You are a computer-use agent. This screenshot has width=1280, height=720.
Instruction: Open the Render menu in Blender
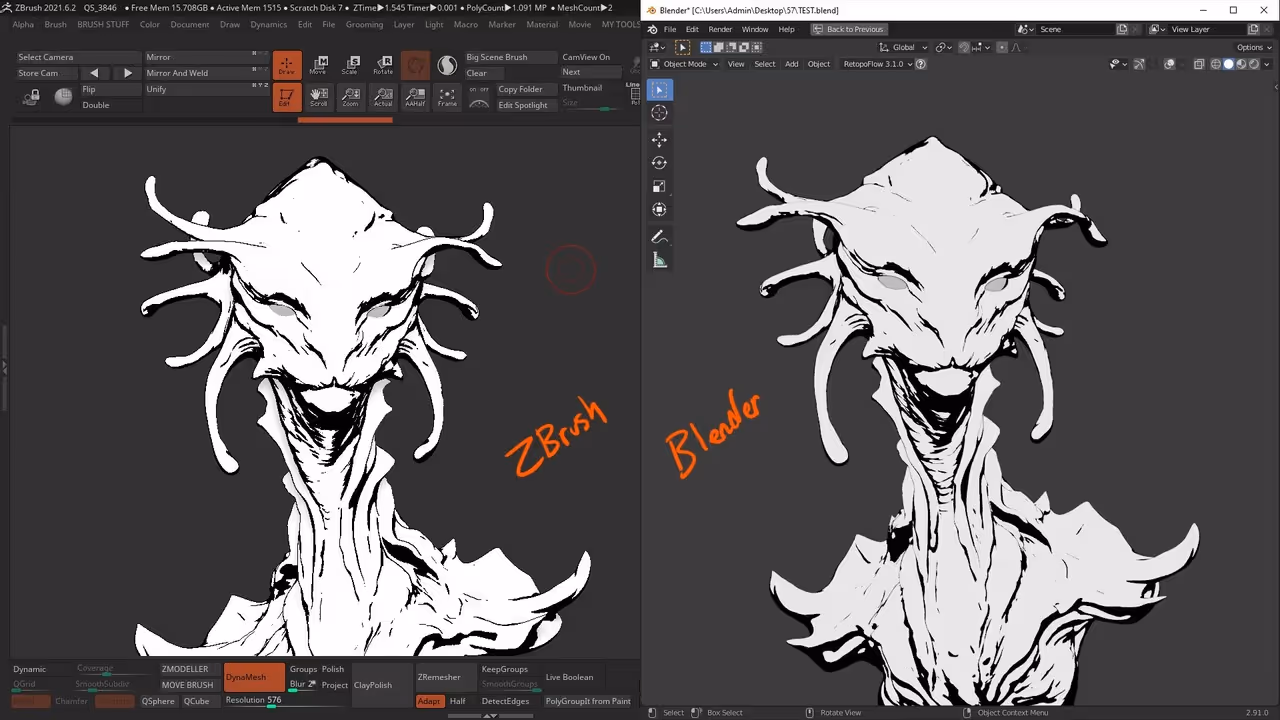click(x=720, y=29)
